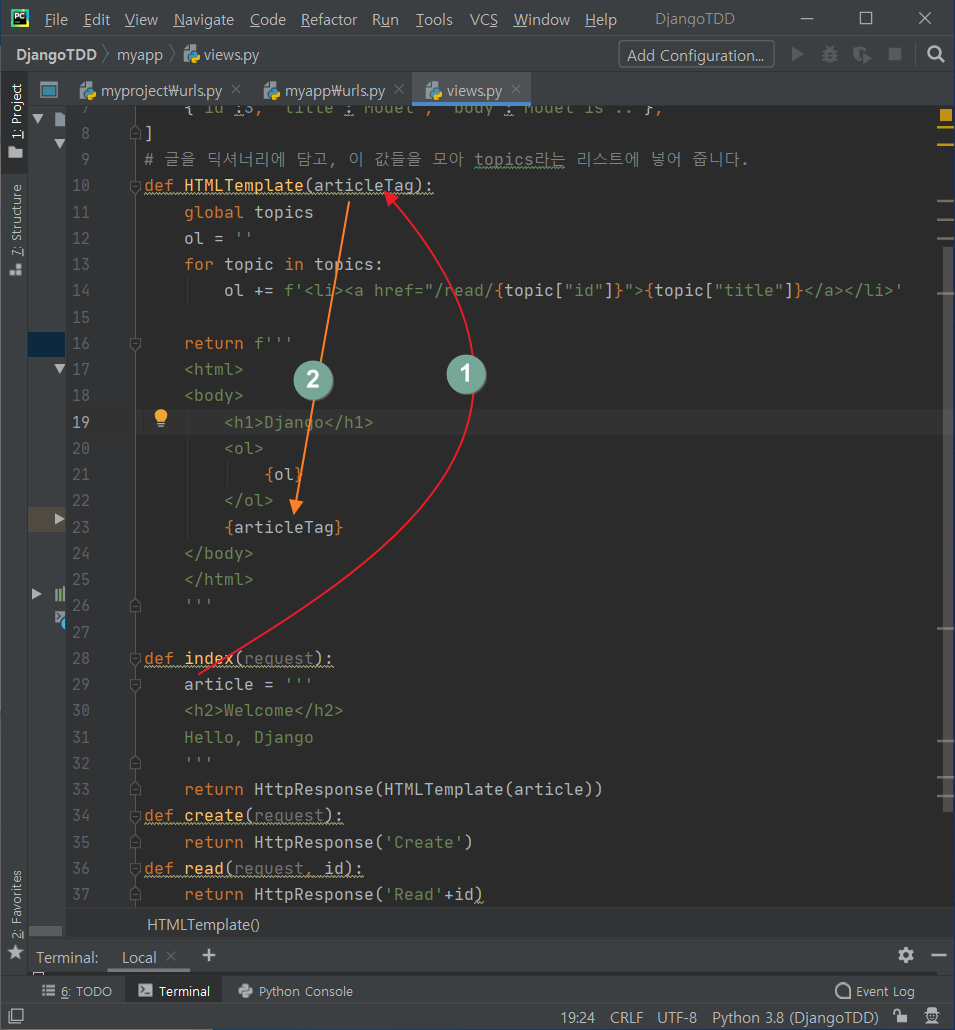Open the Event Log
This screenshot has height=1030, width=955.
tap(874, 991)
